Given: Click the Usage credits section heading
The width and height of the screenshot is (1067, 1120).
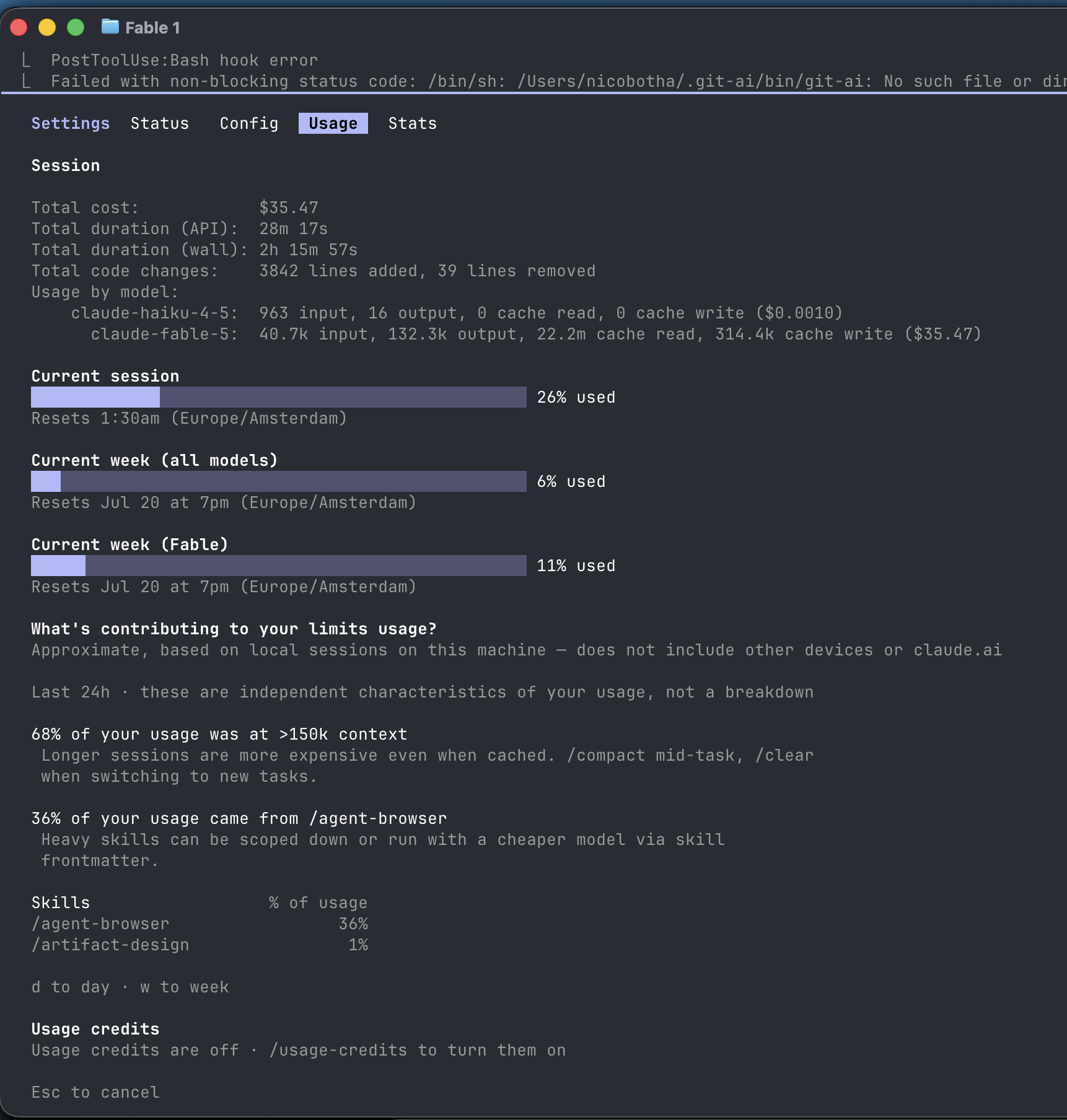Looking at the screenshot, I should pos(95,1029).
